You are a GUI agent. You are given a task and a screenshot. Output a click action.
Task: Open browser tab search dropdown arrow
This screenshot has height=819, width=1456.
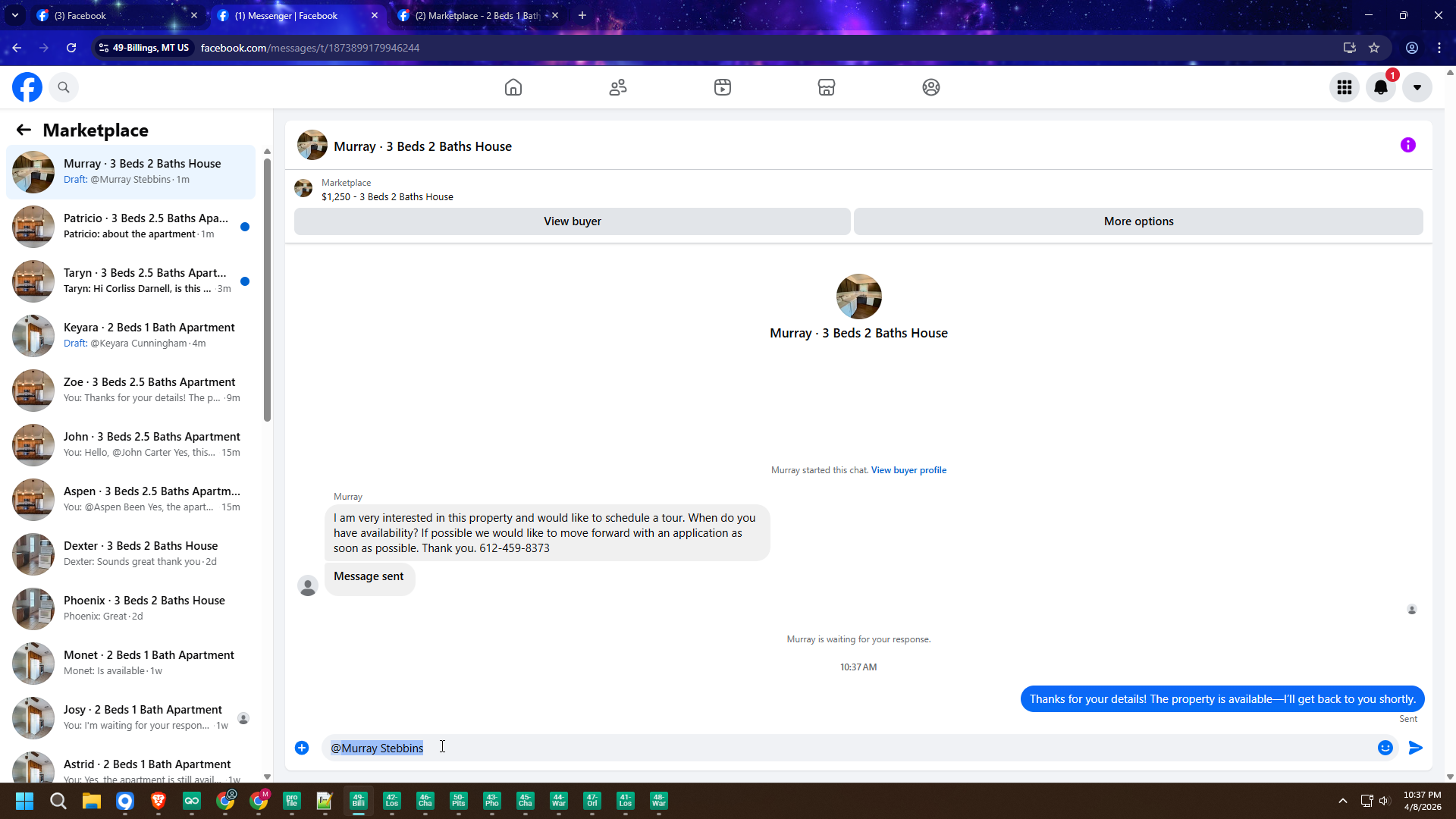click(14, 15)
